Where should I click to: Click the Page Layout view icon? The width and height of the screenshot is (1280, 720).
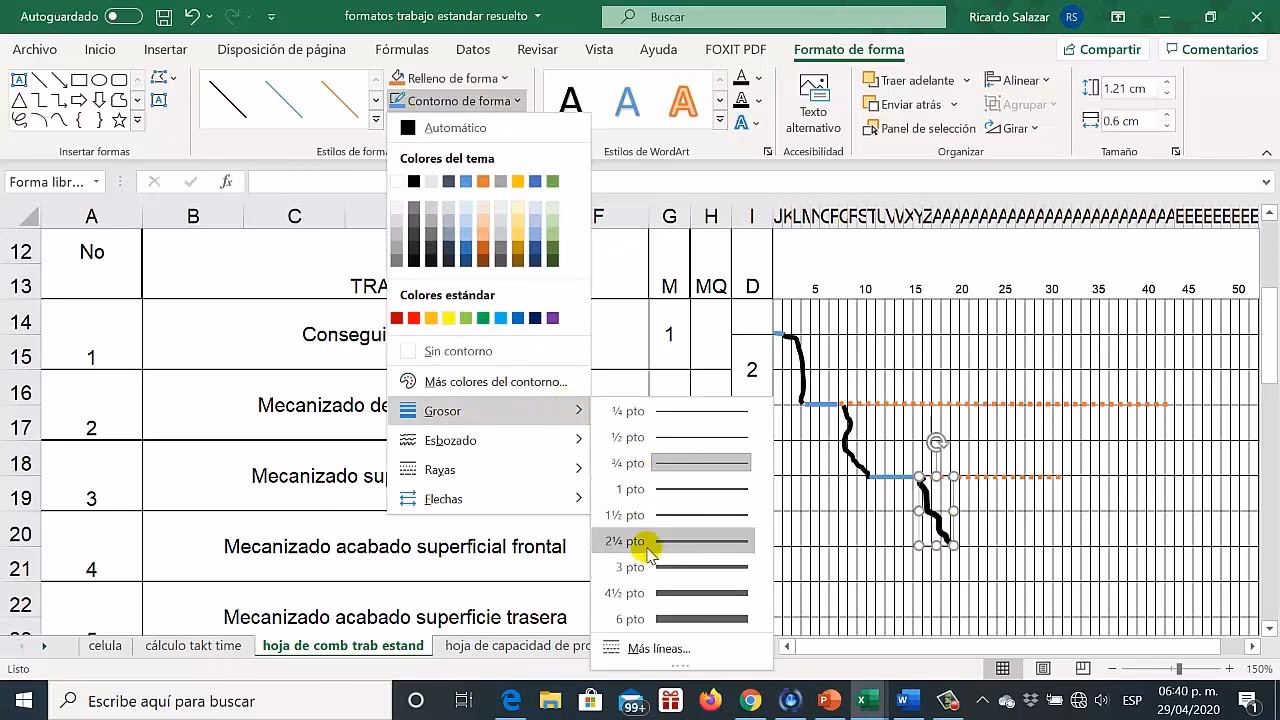[1042, 668]
